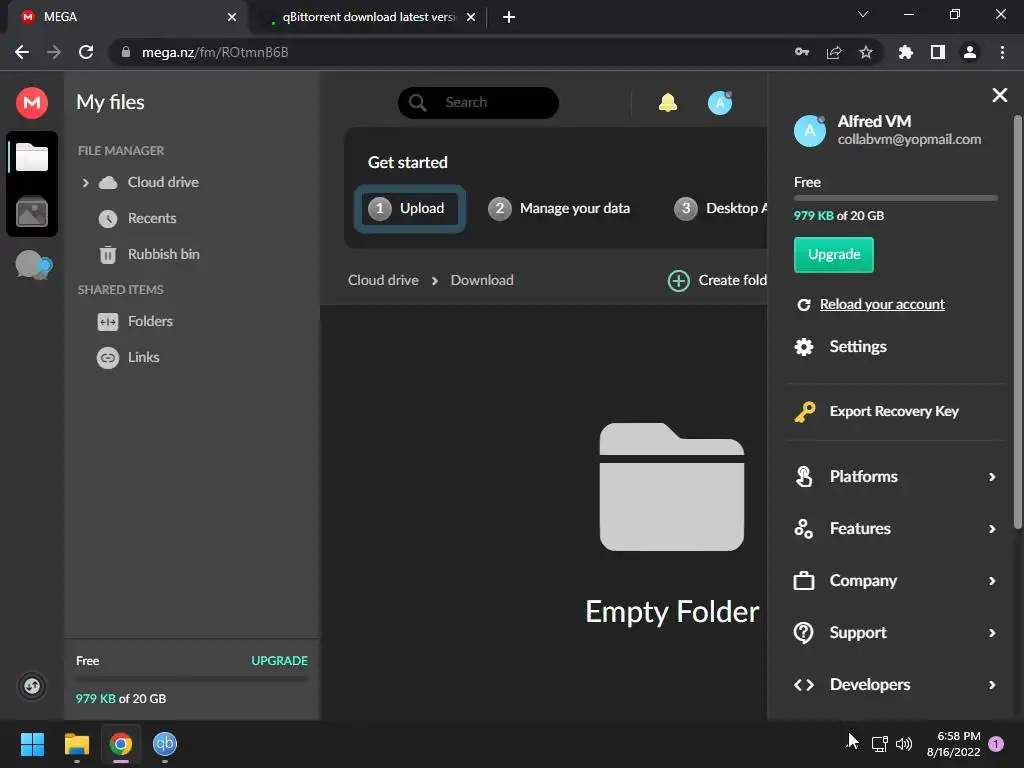The height and width of the screenshot is (768, 1024).
Task: Select Recents in file manager
Action: pyautogui.click(x=152, y=218)
